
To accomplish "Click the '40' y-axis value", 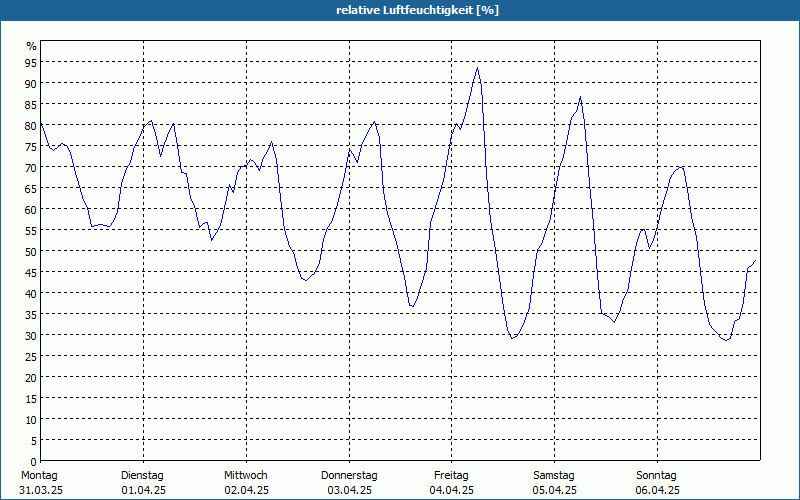I will (x=31, y=293).
